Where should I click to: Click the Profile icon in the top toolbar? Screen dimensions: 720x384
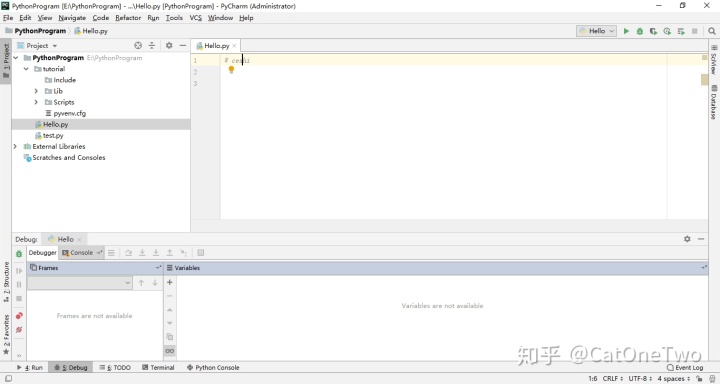tap(667, 31)
